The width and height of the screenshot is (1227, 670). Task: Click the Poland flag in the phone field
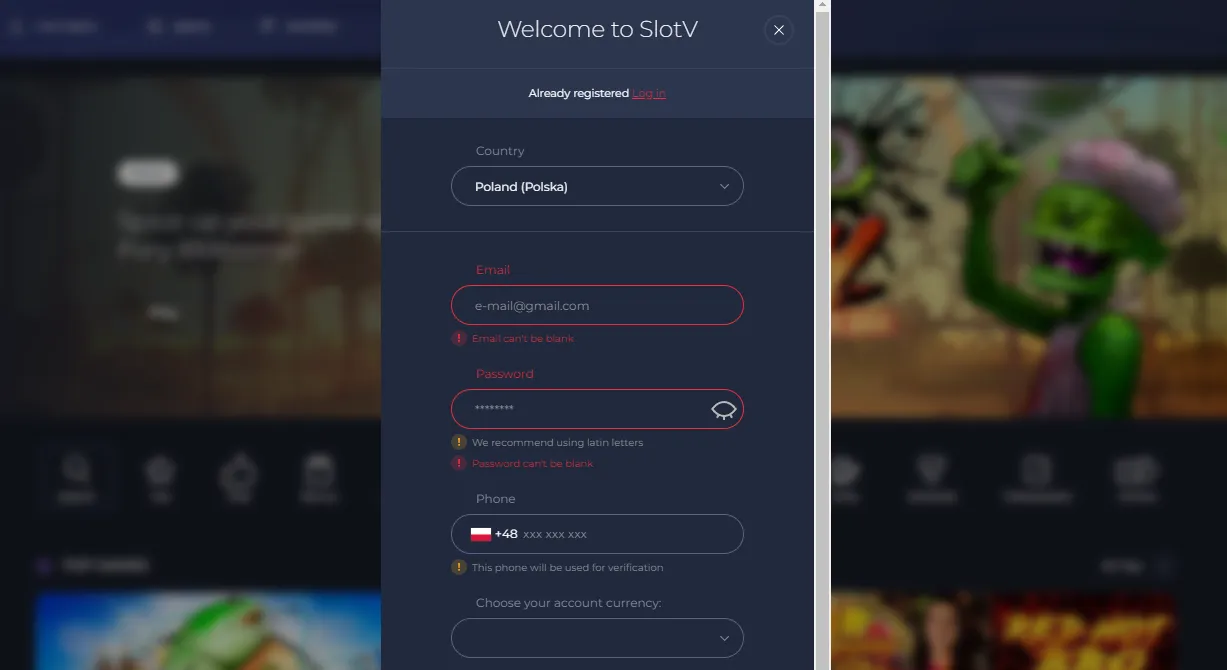pyautogui.click(x=481, y=534)
